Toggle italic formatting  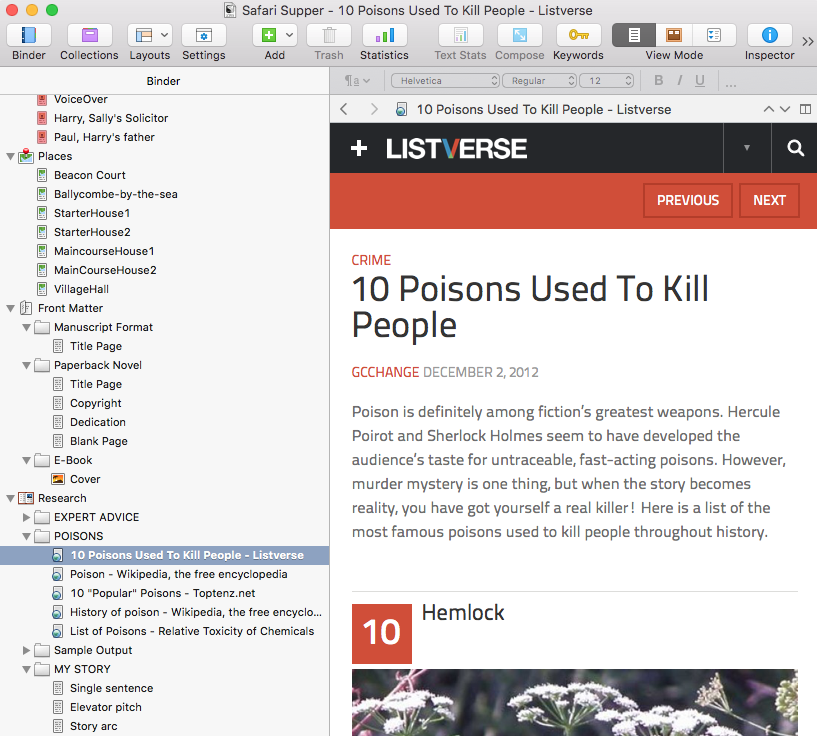coord(679,80)
